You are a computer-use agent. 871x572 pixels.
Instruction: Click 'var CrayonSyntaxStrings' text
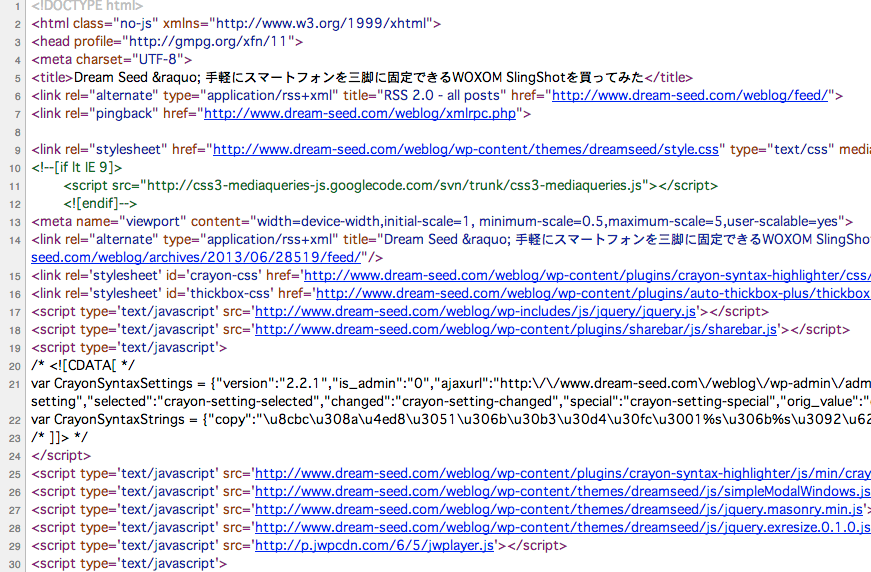pyautogui.click(x=108, y=419)
